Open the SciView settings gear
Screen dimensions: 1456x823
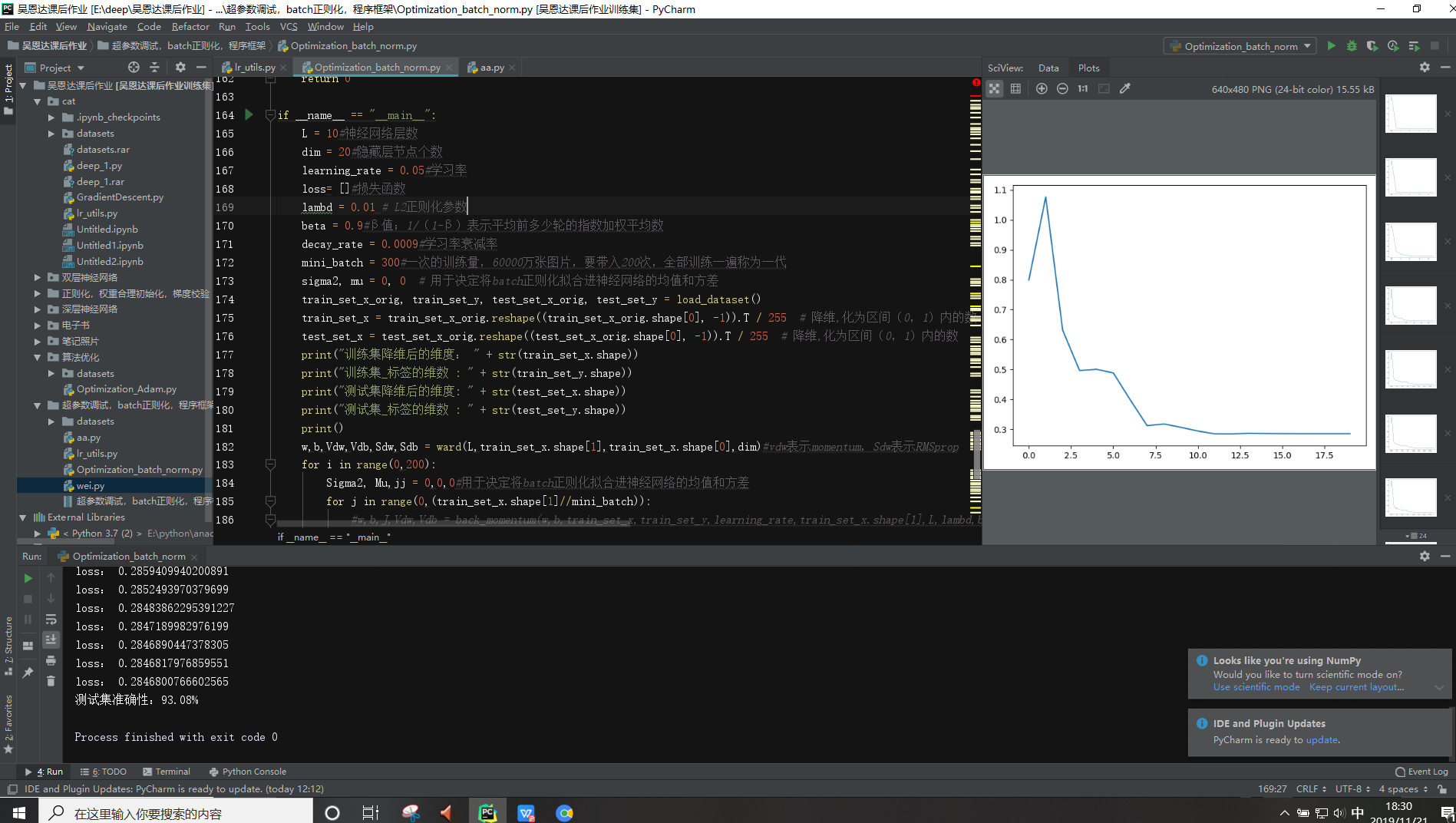tap(1424, 67)
